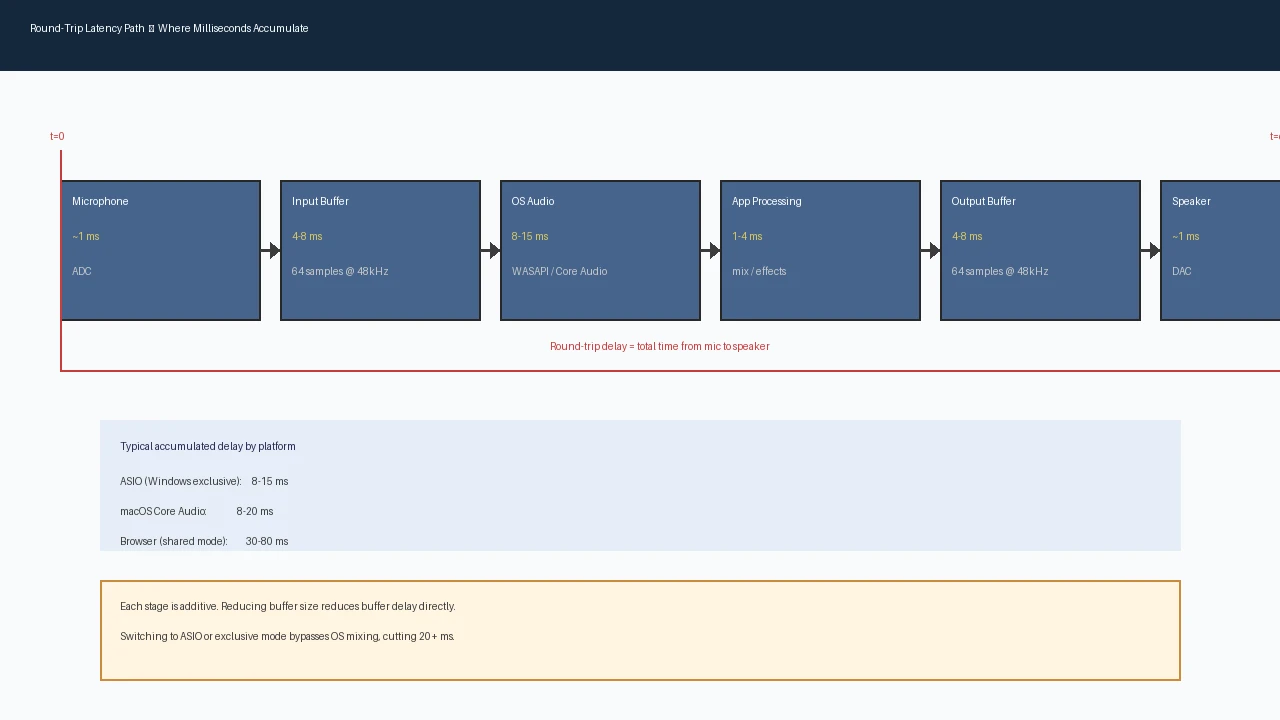The width and height of the screenshot is (1280, 720).
Task: Select the 'Switching to ASIO or exclusive mode' line
Action: 287,636
